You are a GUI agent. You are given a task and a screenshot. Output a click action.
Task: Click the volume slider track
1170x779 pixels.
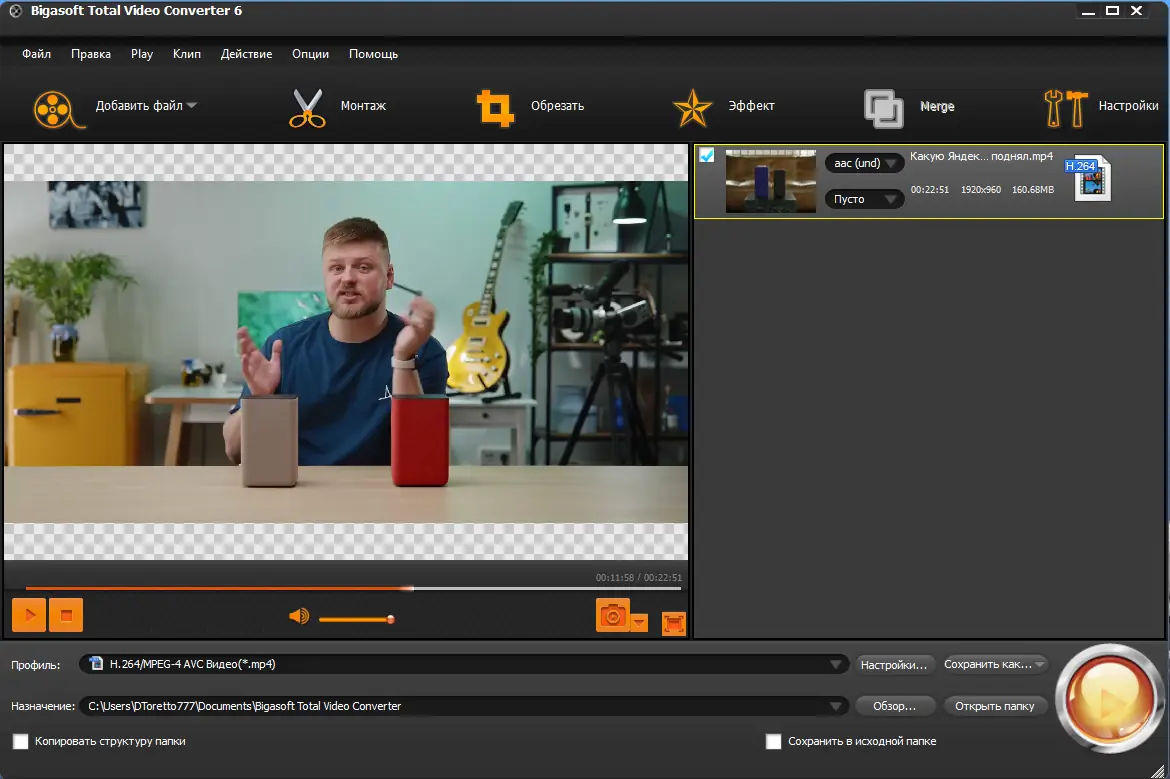354,620
